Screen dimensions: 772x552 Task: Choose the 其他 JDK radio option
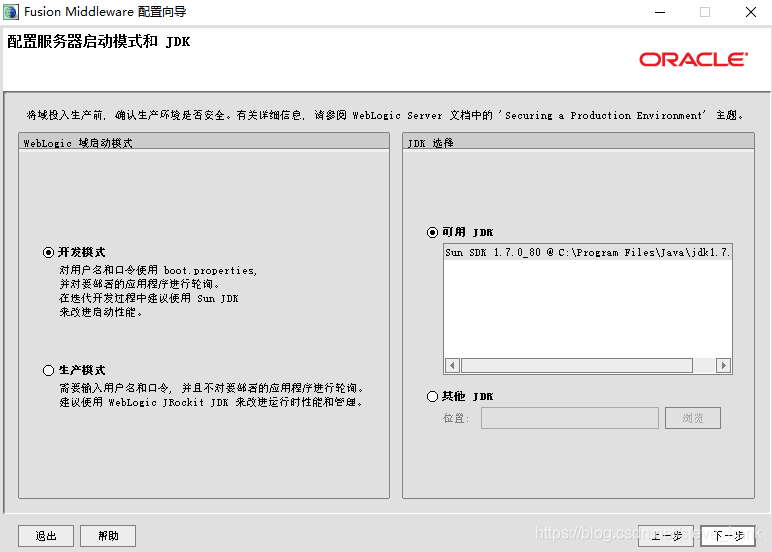(432, 396)
